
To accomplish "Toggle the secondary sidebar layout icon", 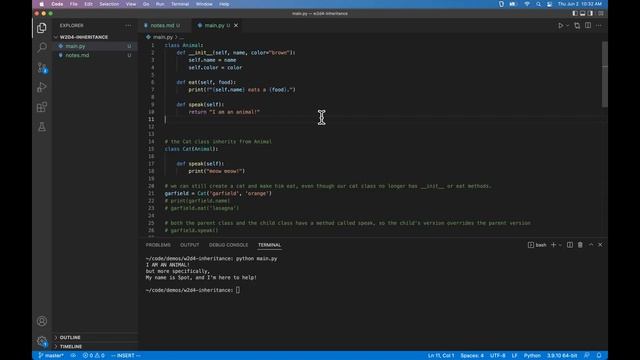I will click(x=590, y=13).
